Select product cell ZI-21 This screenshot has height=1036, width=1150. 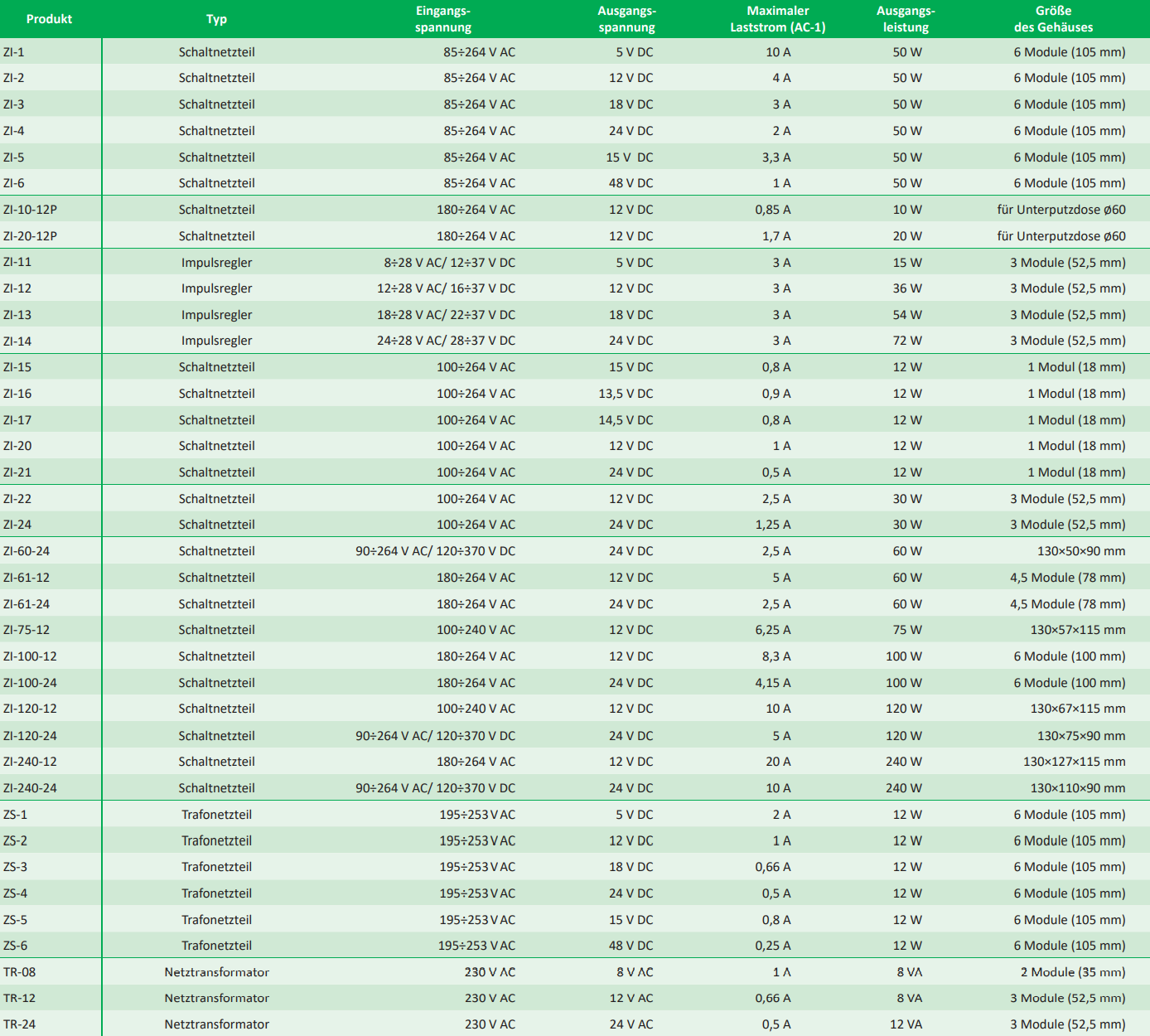(17, 472)
